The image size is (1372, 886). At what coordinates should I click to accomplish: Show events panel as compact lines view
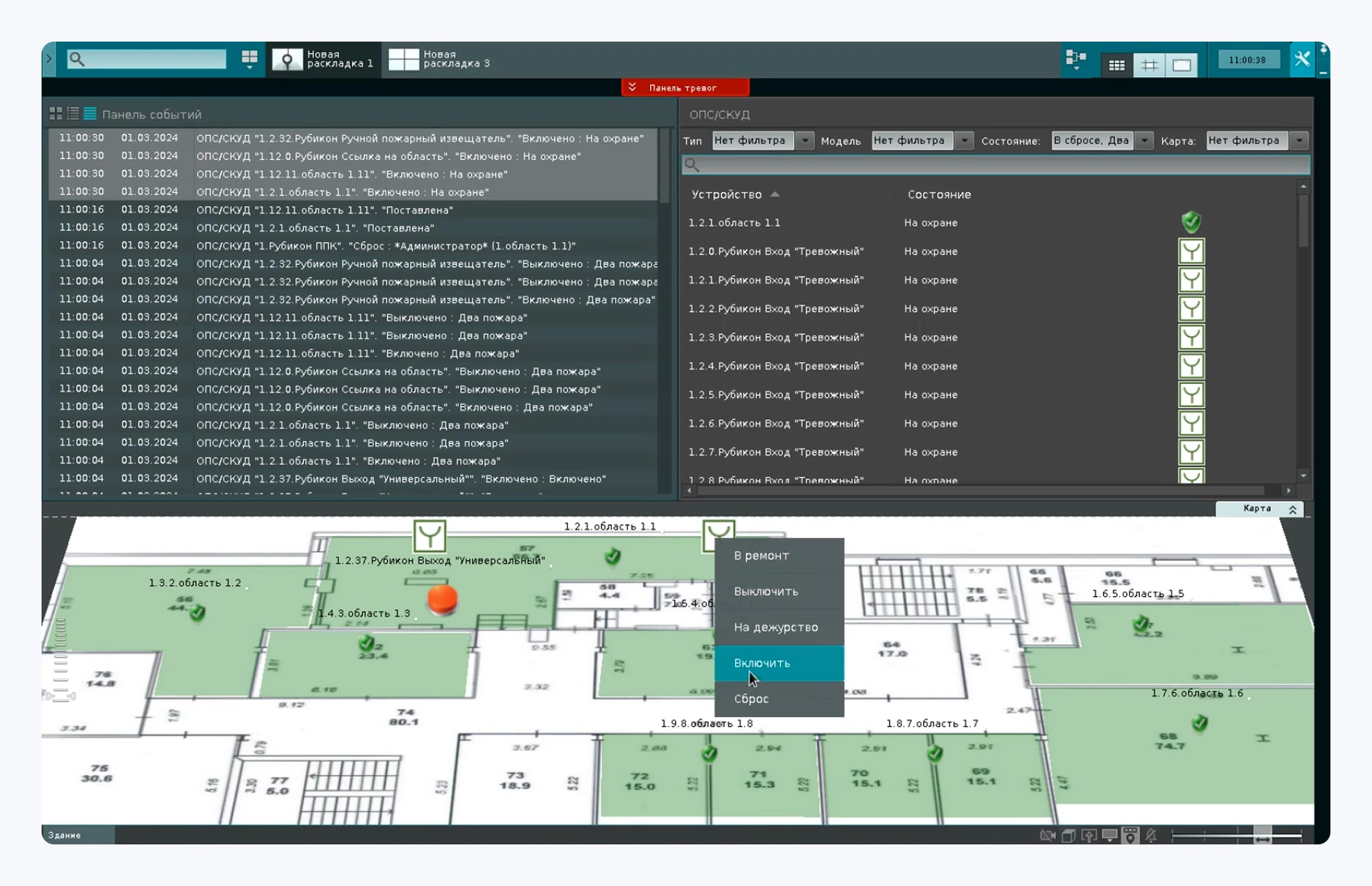(90, 114)
